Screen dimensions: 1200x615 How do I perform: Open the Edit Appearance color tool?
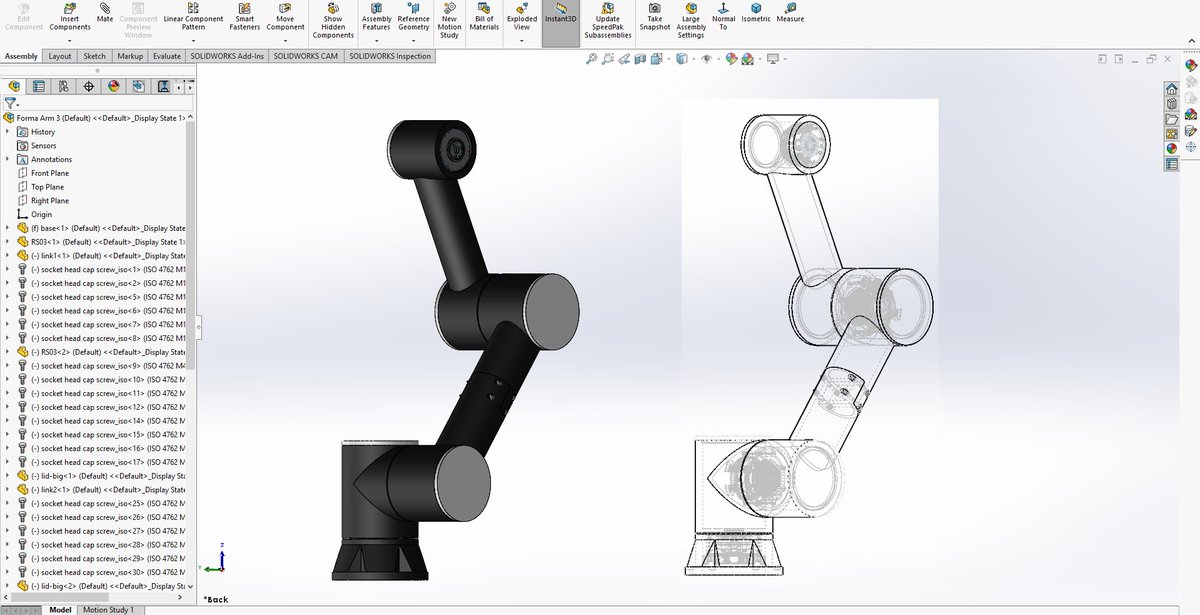tap(731, 59)
